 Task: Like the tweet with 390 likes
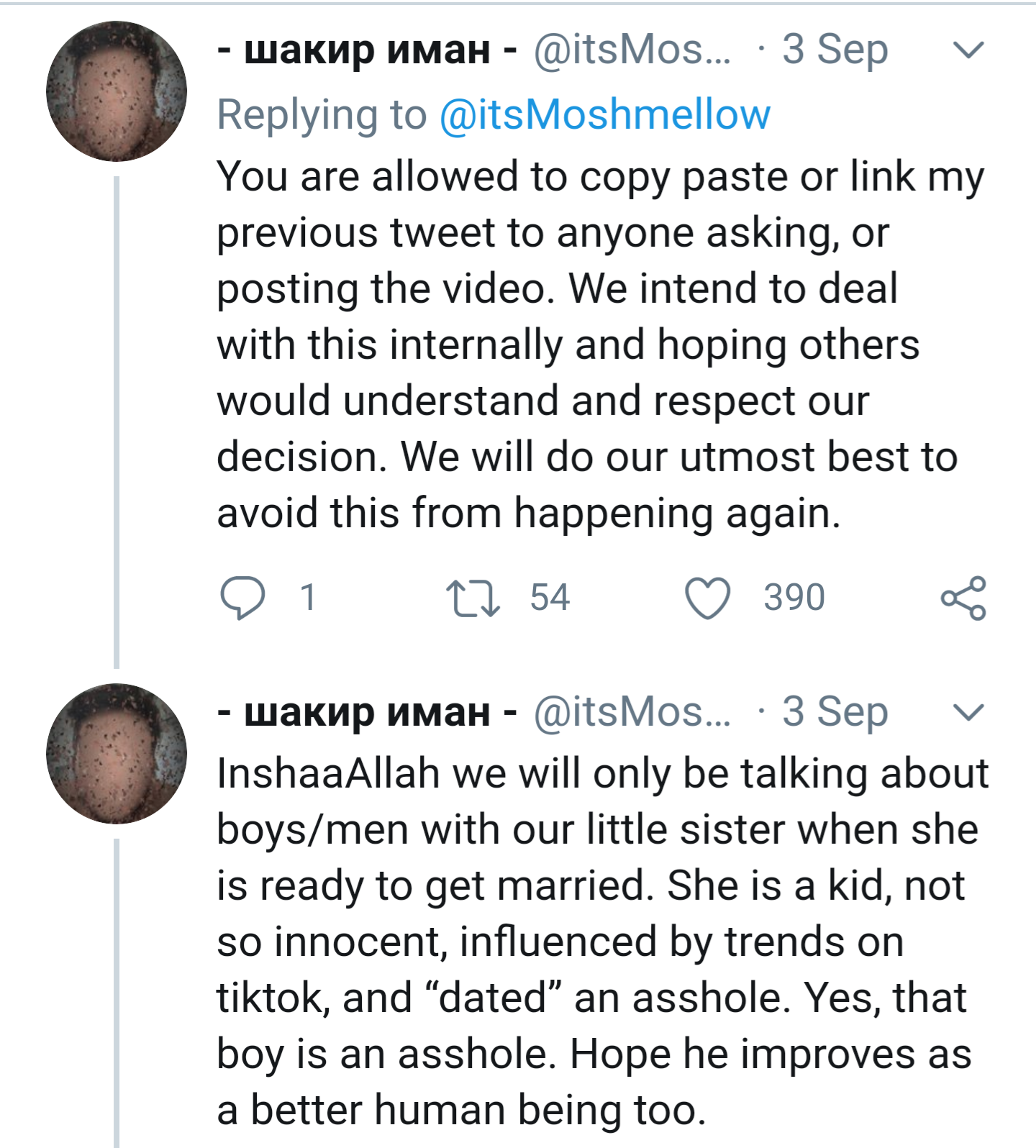click(707, 598)
